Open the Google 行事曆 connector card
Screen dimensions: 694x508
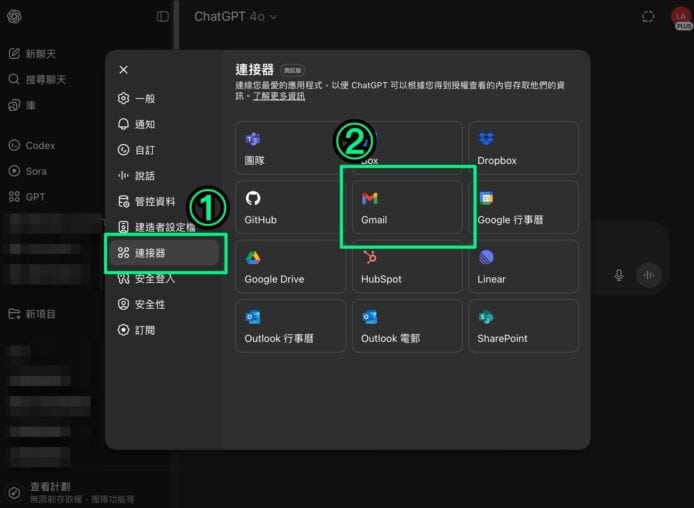click(526, 207)
